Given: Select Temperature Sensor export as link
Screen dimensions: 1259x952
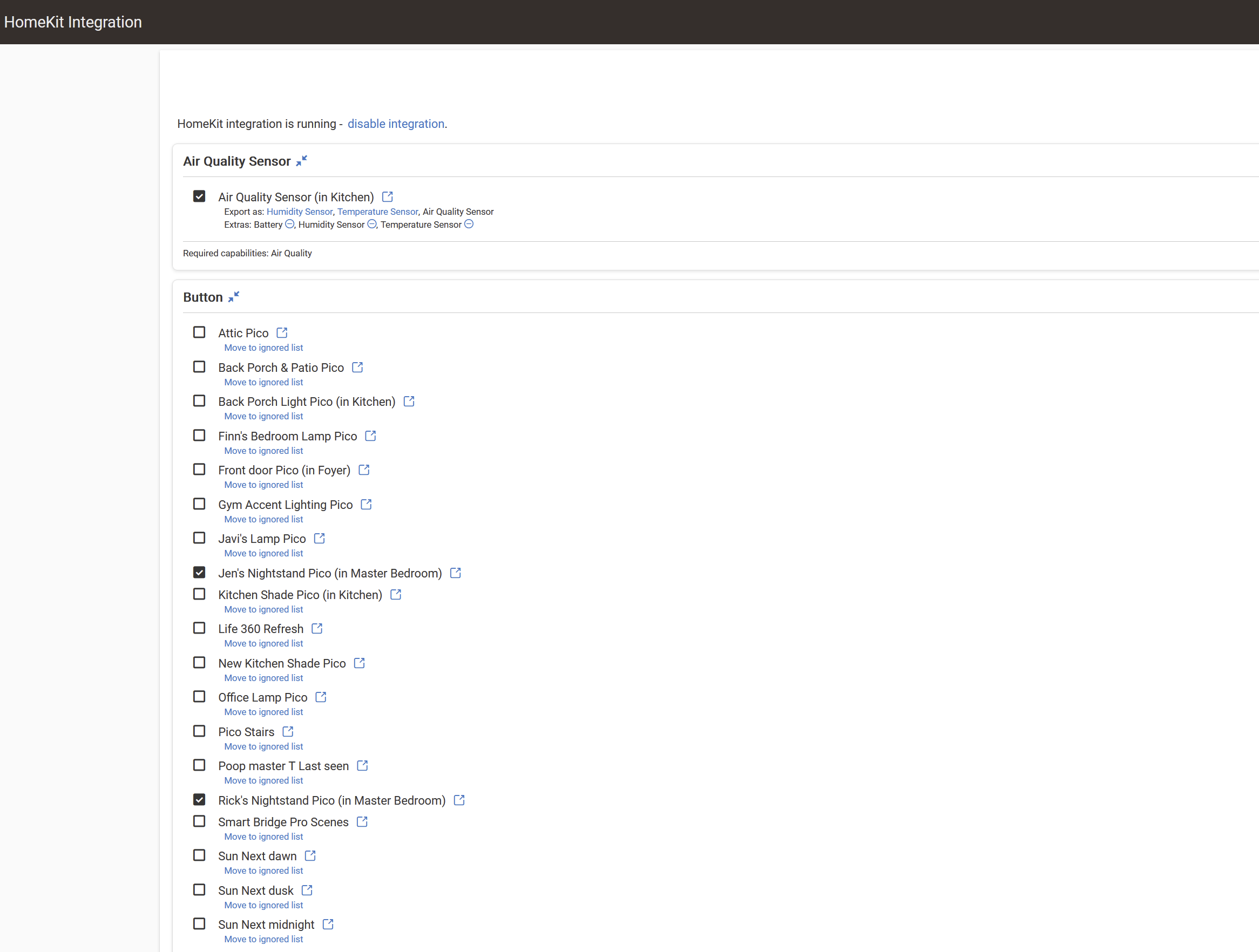Looking at the screenshot, I should pos(377,212).
